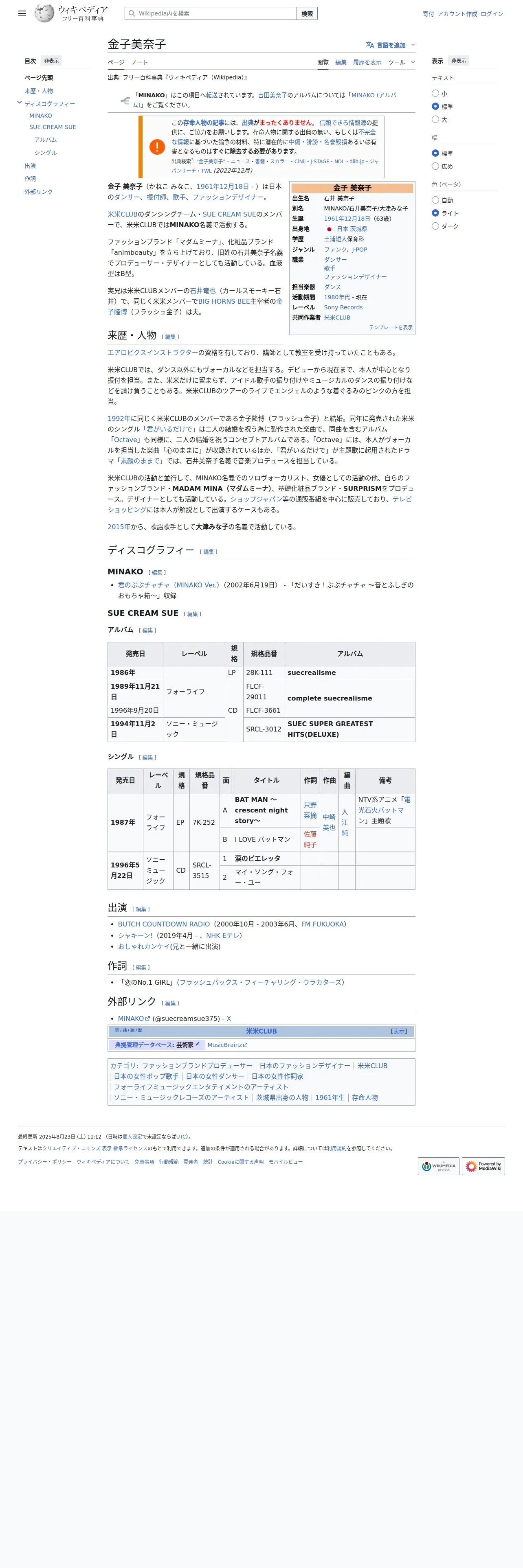This screenshot has width=523, height=1568.
Task: Edit the 来歴・人物 section
Action: [x=171, y=337]
